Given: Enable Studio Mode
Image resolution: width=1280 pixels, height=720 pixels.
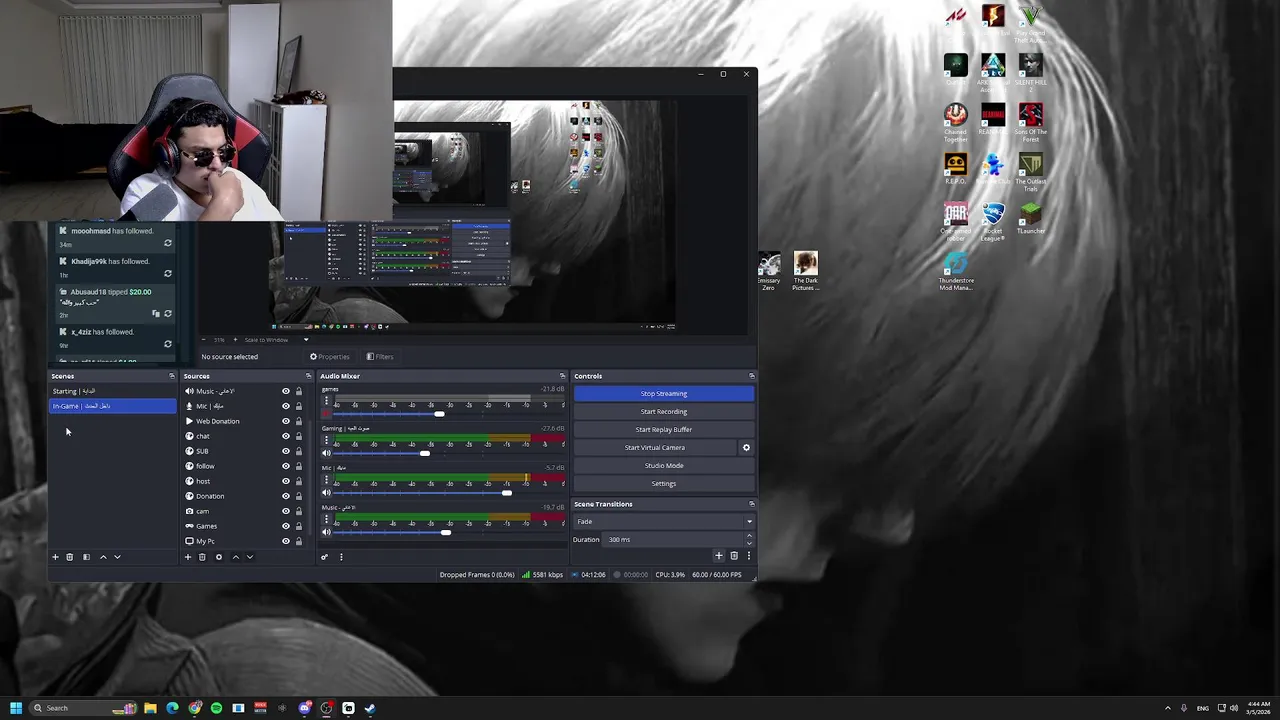Looking at the screenshot, I should [664, 465].
